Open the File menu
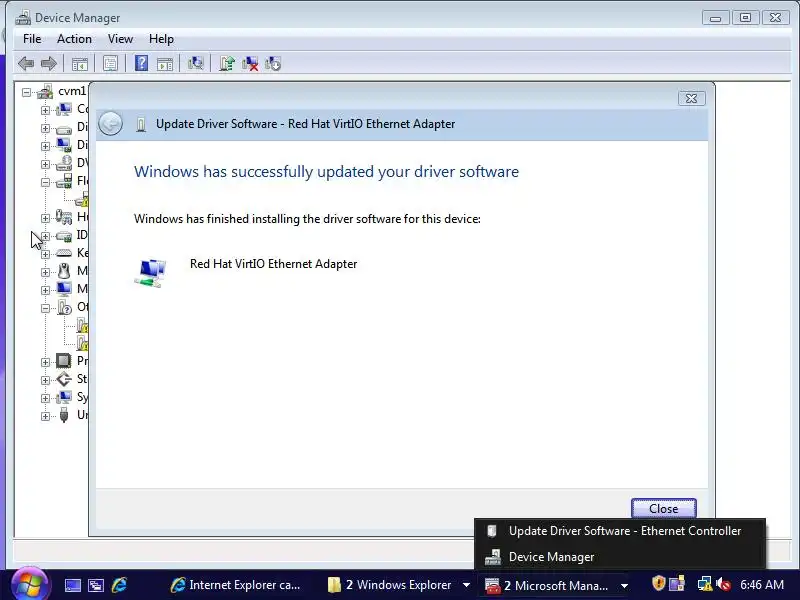Viewport: 800px width, 600px height. point(32,39)
